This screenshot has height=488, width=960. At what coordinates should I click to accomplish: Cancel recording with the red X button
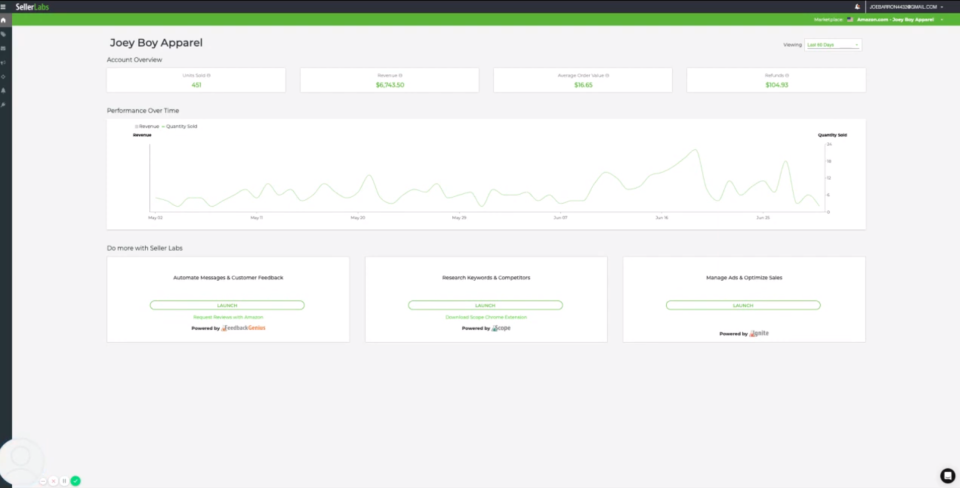pos(53,481)
